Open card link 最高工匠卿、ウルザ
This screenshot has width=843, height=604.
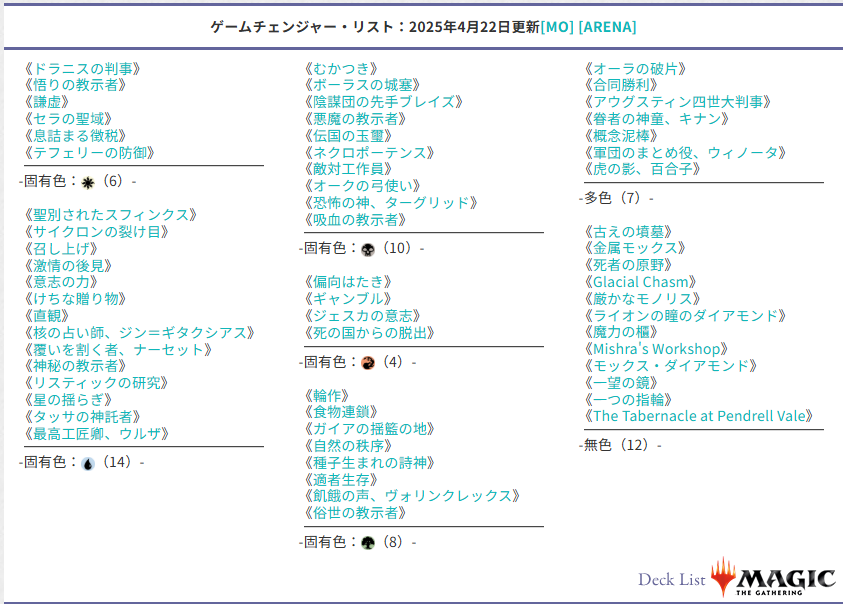tap(97, 434)
